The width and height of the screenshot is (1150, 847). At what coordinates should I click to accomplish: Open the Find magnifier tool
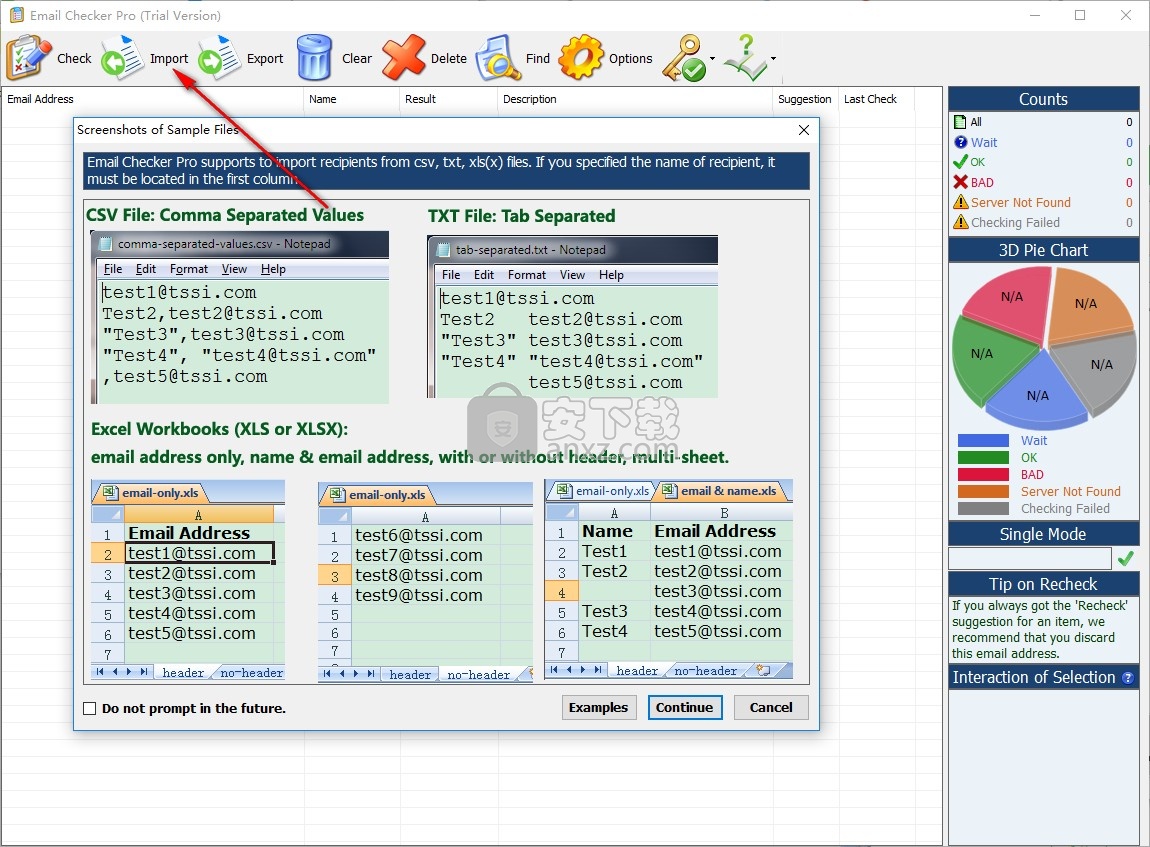click(x=498, y=57)
